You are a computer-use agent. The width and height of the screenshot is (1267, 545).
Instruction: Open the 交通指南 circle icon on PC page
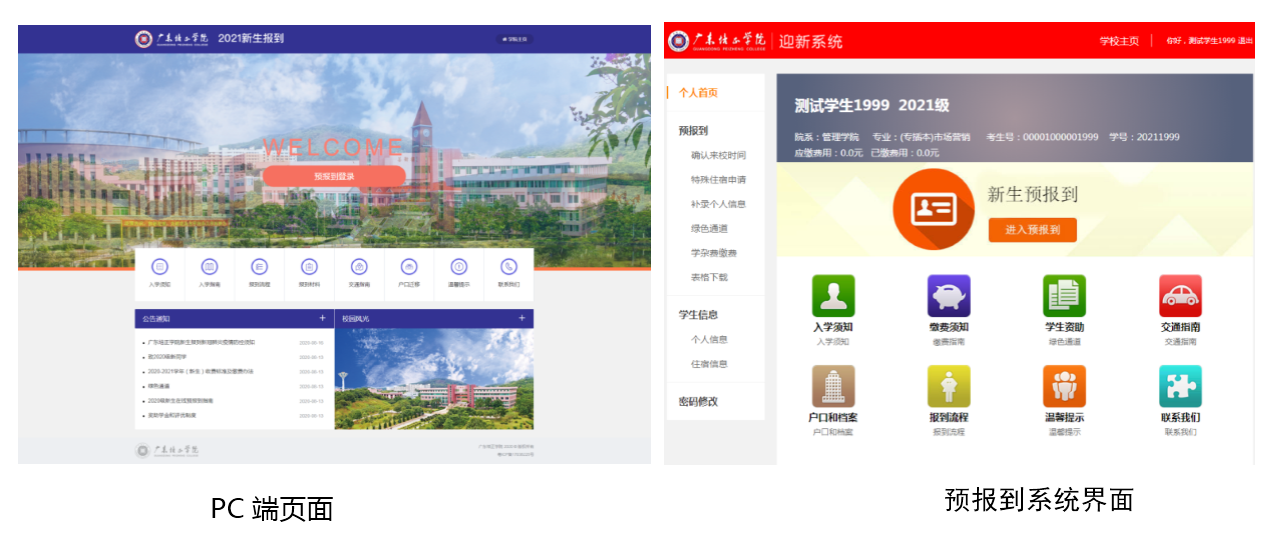[359, 267]
